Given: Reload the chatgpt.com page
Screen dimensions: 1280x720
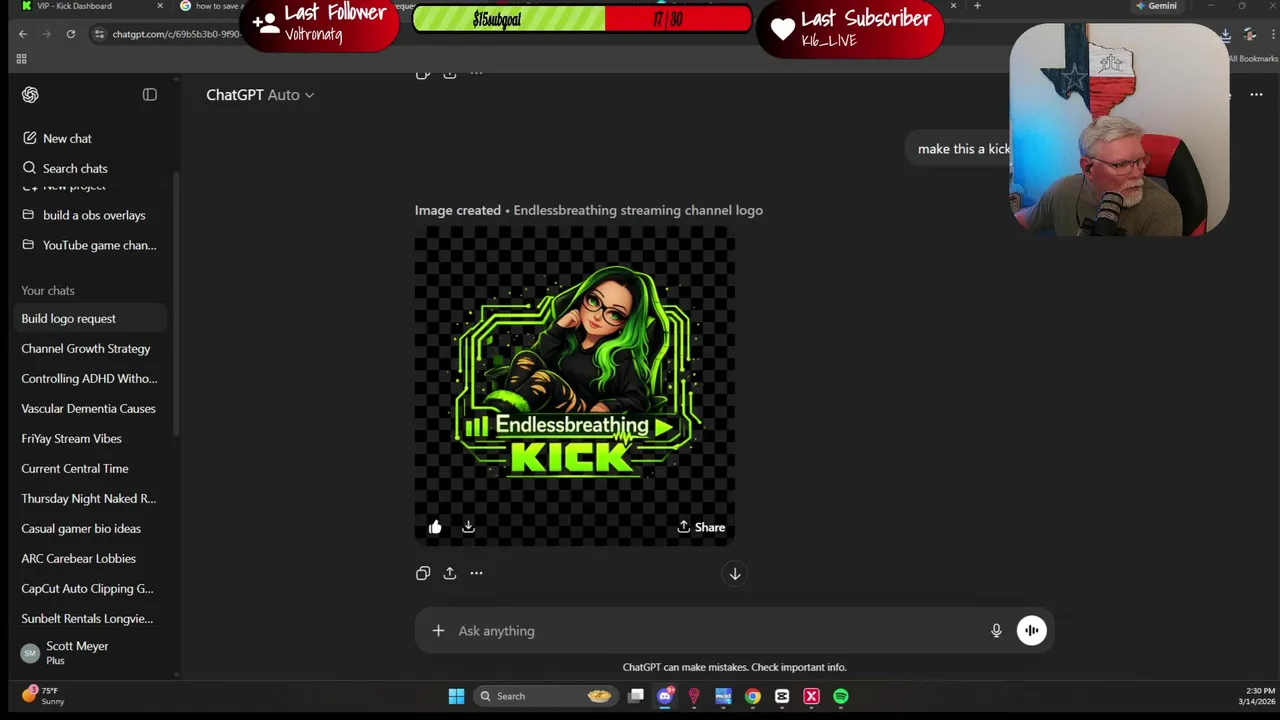Looking at the screenshot, I should point(71,34).
